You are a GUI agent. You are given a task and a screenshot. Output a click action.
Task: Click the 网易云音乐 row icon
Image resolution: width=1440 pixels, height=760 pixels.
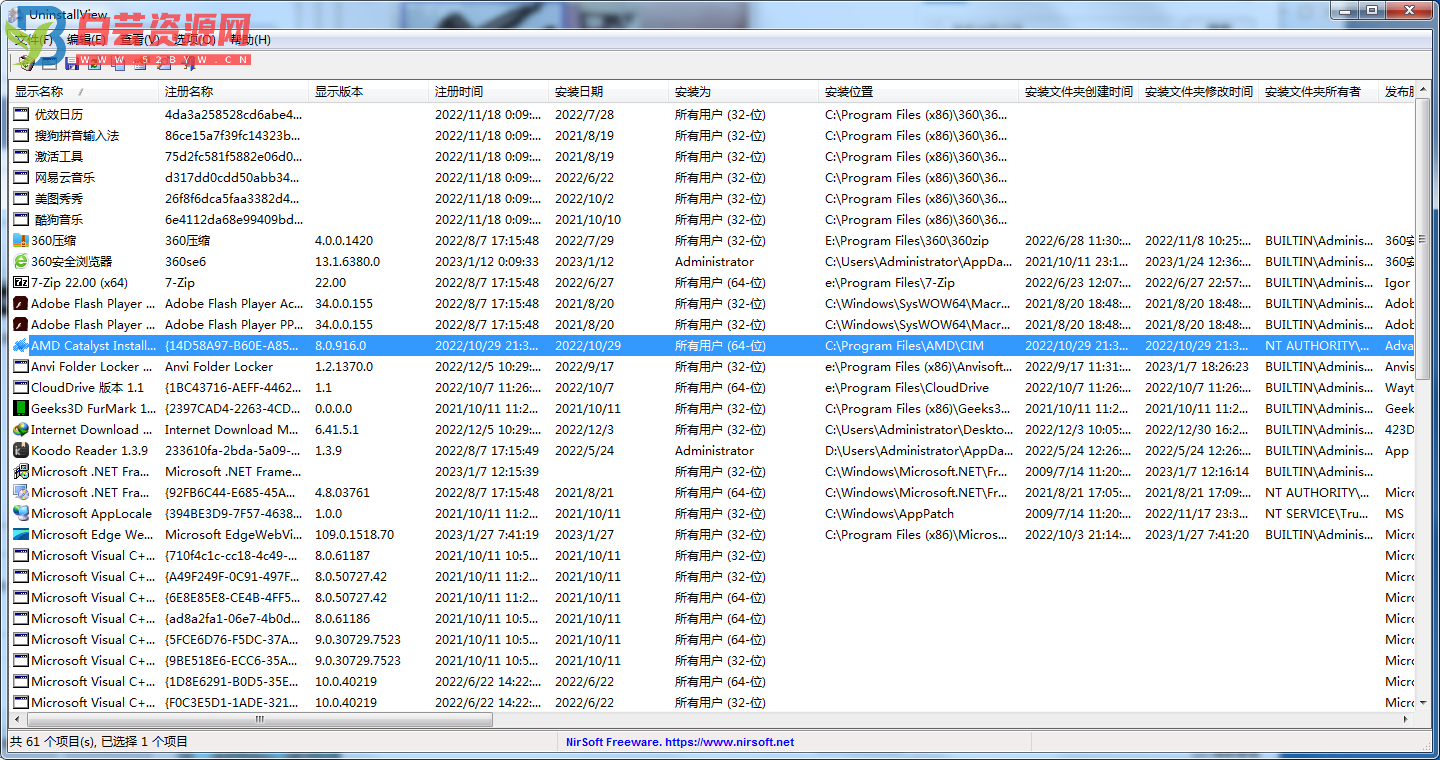pyautogui.click(x=21, y=177)
